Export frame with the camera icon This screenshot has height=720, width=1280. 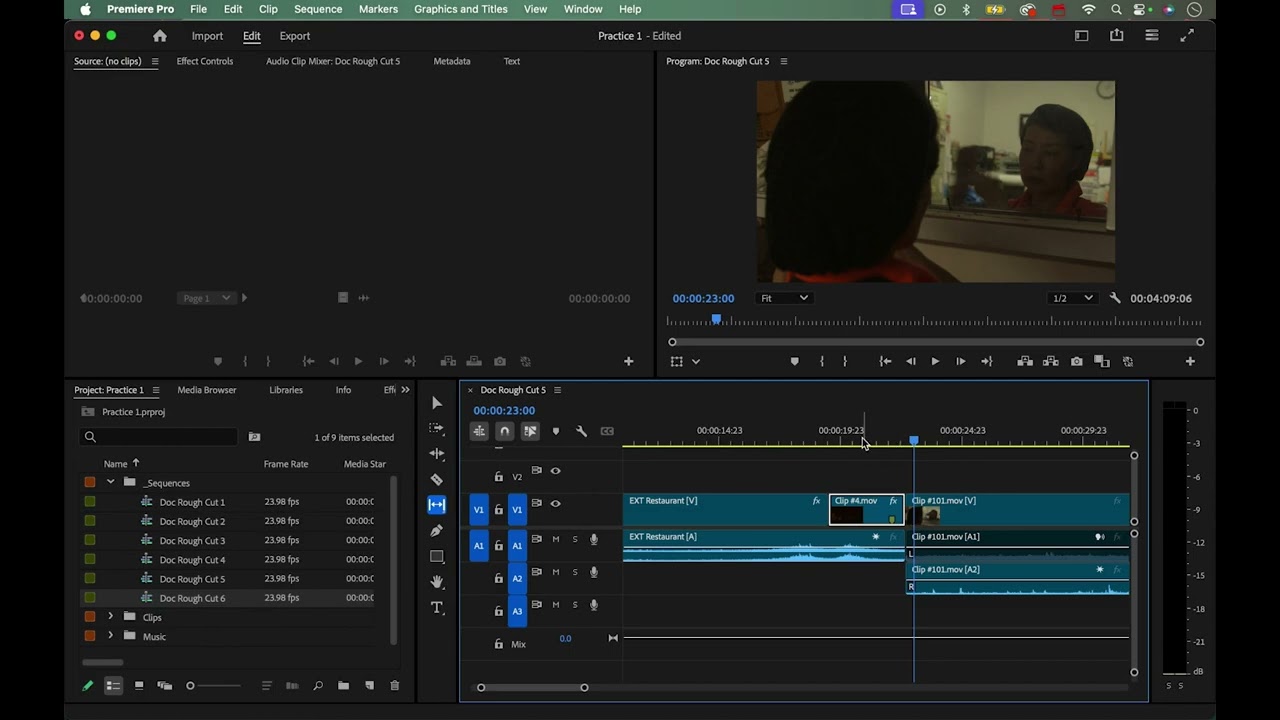(1076, 361)
